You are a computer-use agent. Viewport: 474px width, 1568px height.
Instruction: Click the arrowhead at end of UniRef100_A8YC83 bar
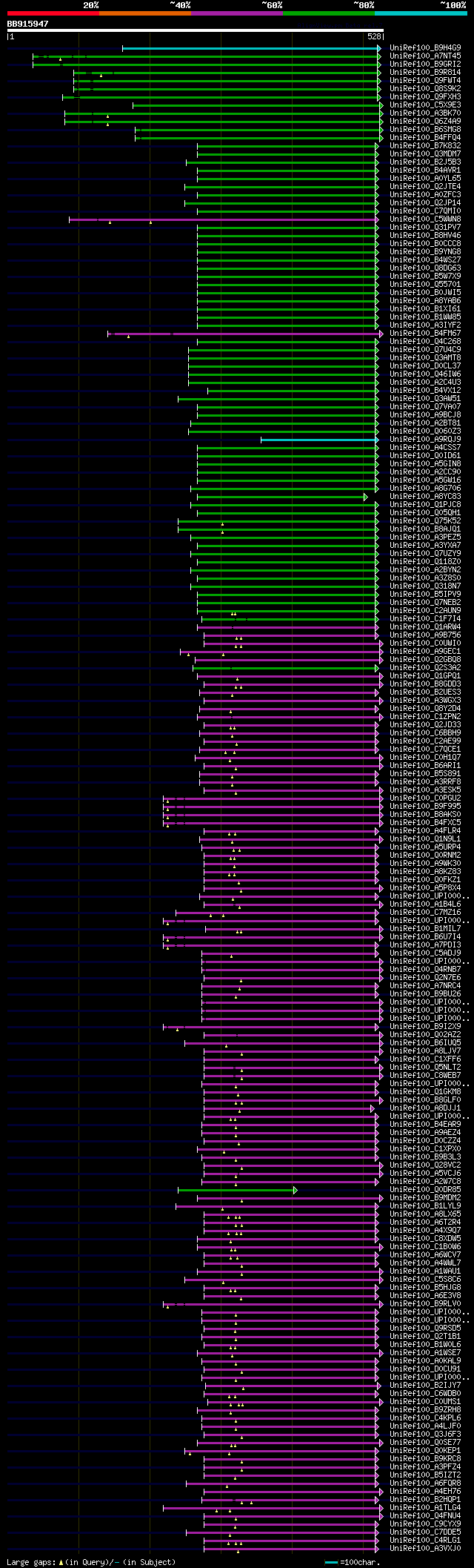pyautogui.click(x=366, y=497)
